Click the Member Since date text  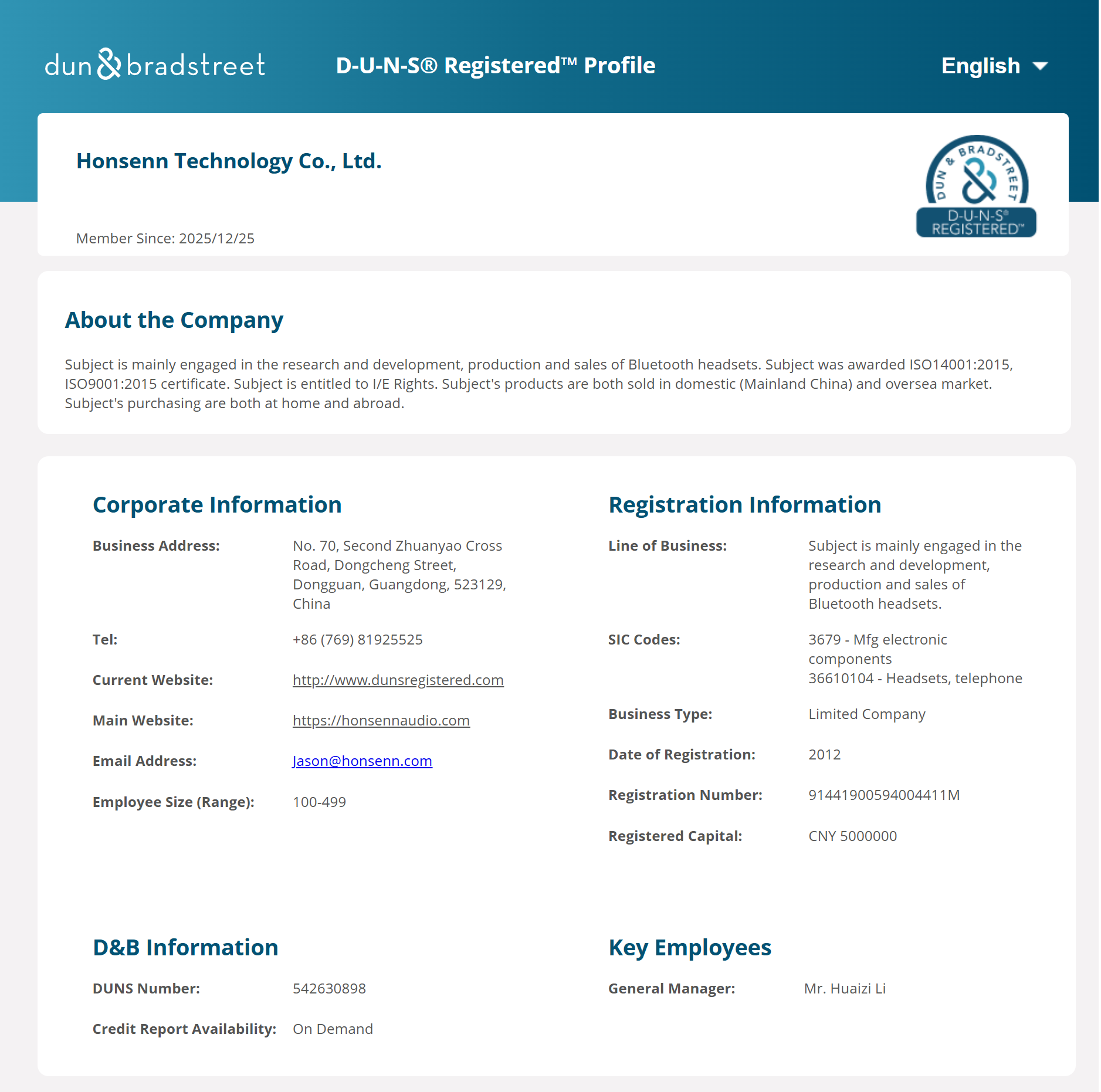tap(165, 238)
